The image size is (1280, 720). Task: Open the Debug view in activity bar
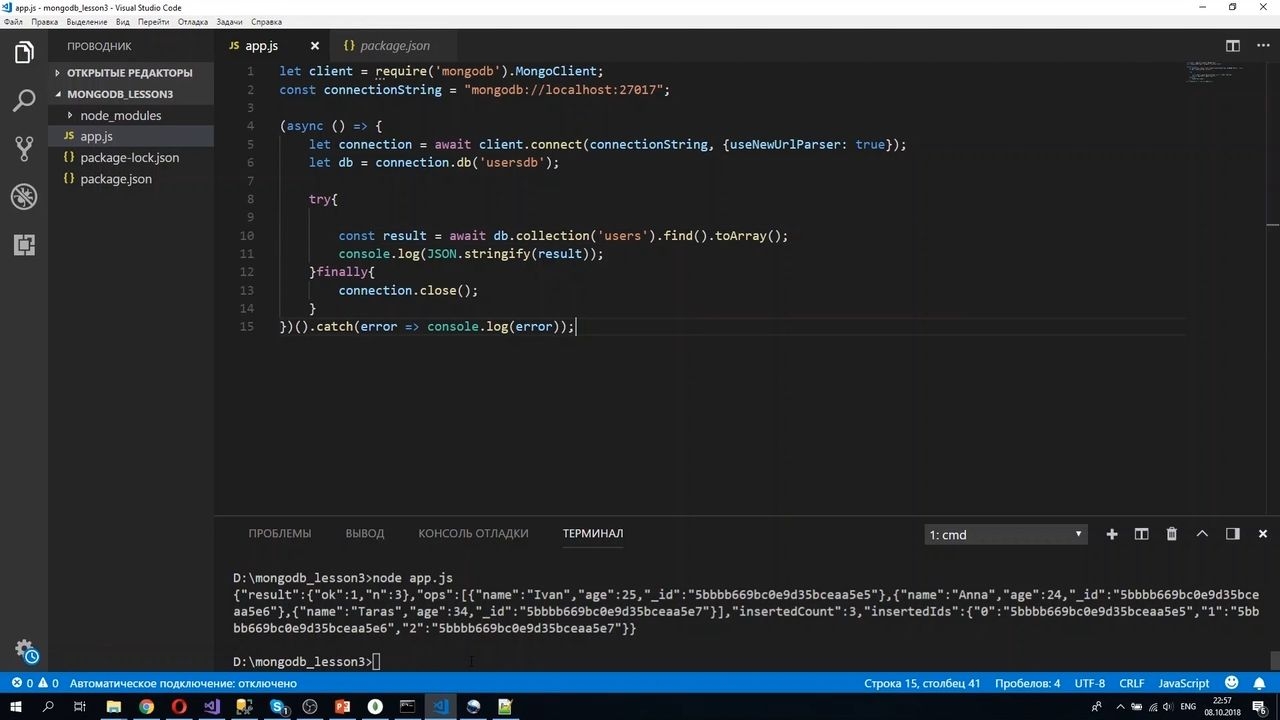click(x=24, y=197)
